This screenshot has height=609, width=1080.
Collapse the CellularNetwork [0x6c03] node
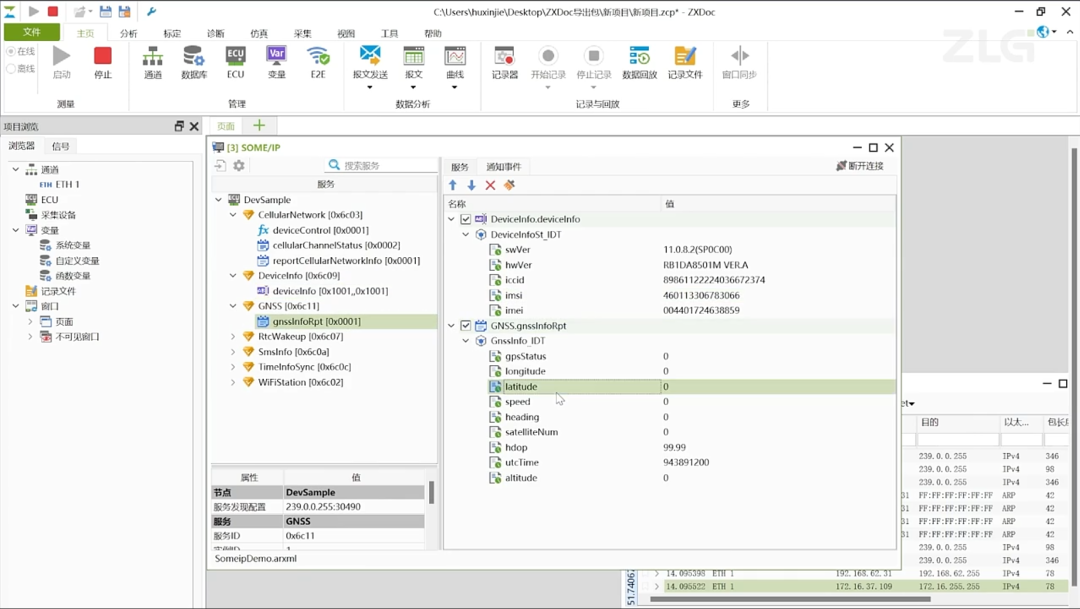click(x=233, y=215)
